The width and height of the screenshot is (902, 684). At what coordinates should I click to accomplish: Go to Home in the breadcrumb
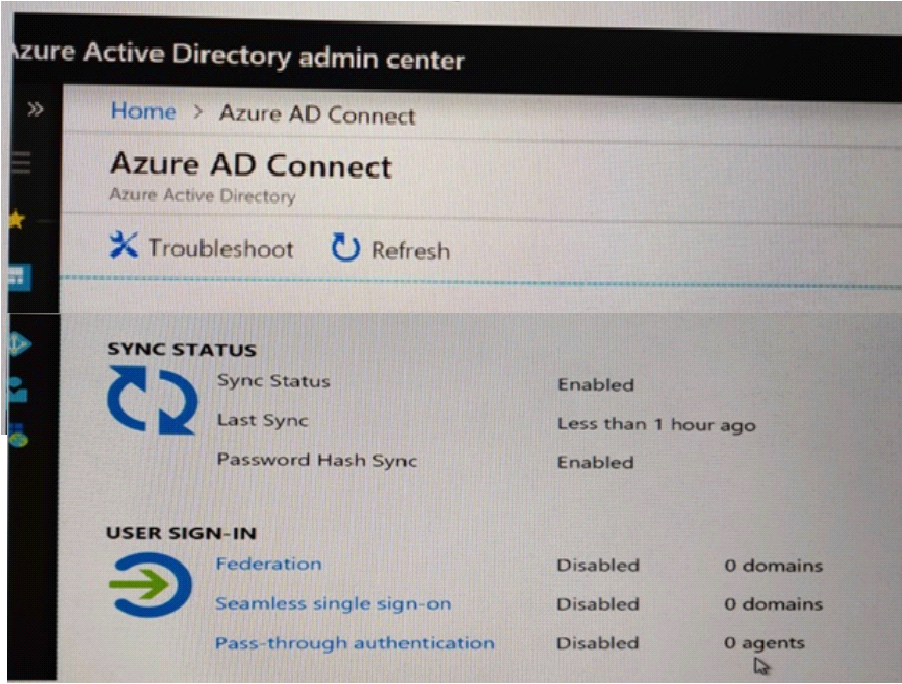[143, 110]
